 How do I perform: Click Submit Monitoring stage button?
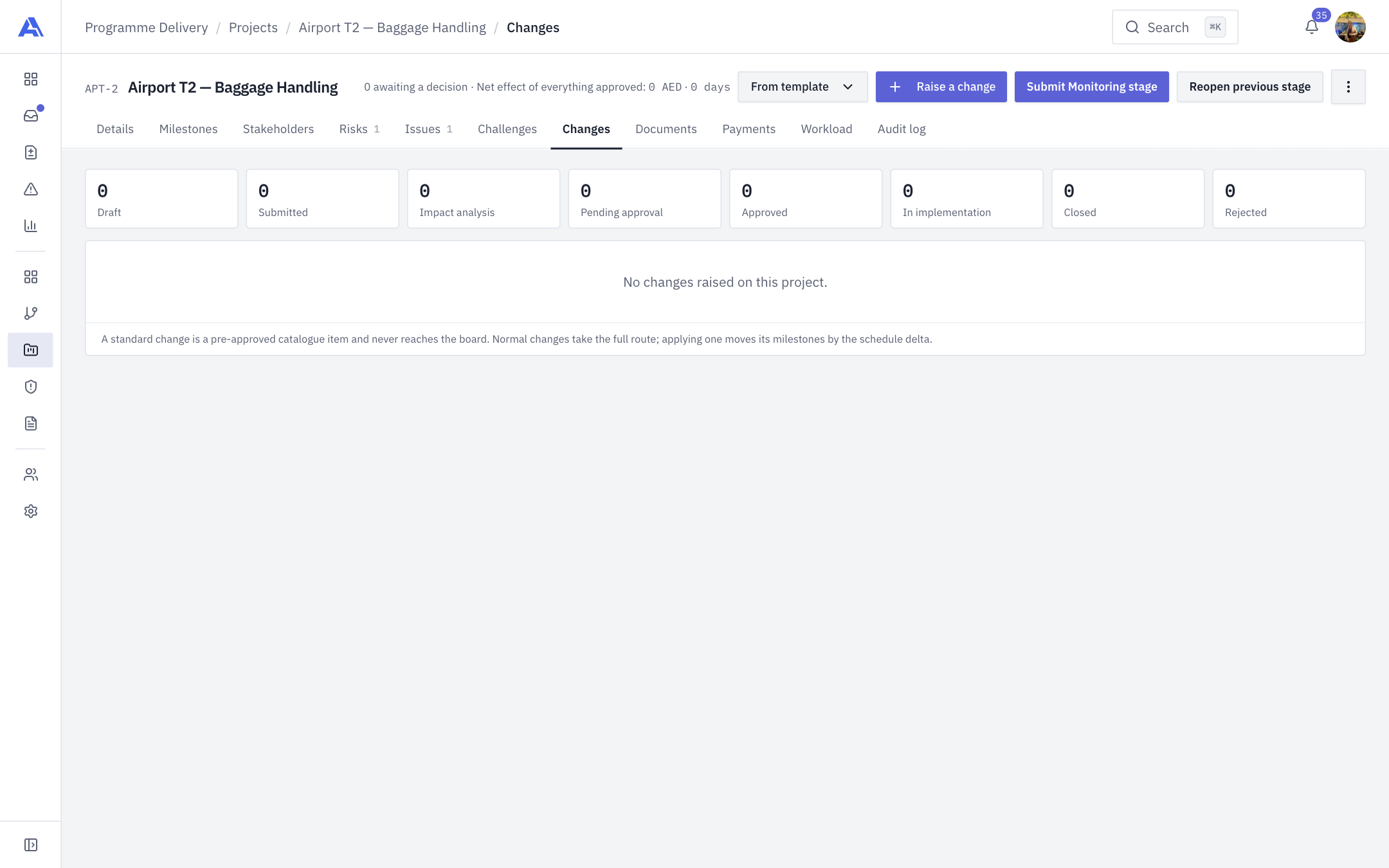click(1091, 87)
